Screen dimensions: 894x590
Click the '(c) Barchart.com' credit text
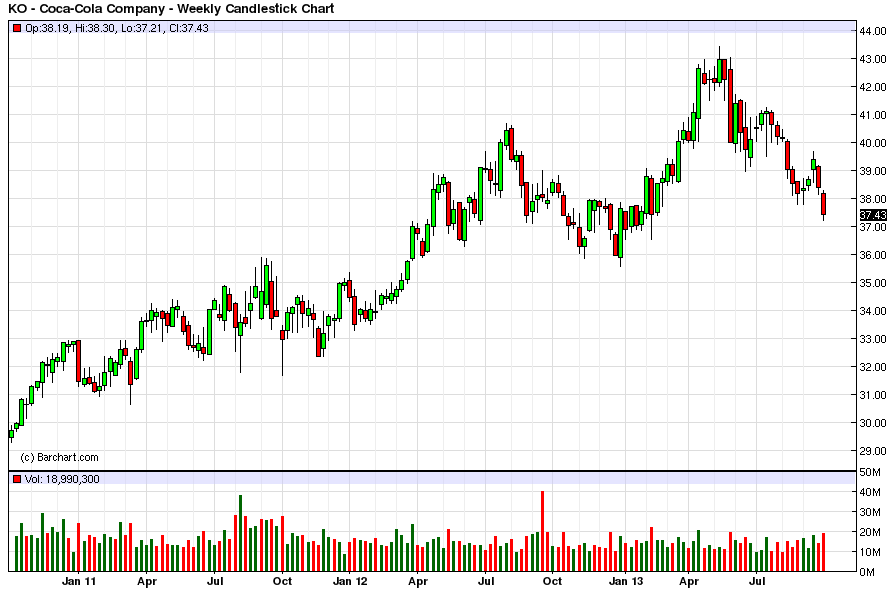[x=59, y=457]
